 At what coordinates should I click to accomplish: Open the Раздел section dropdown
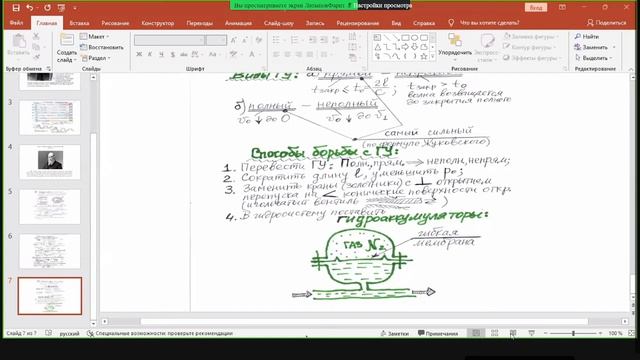[96, 58]
